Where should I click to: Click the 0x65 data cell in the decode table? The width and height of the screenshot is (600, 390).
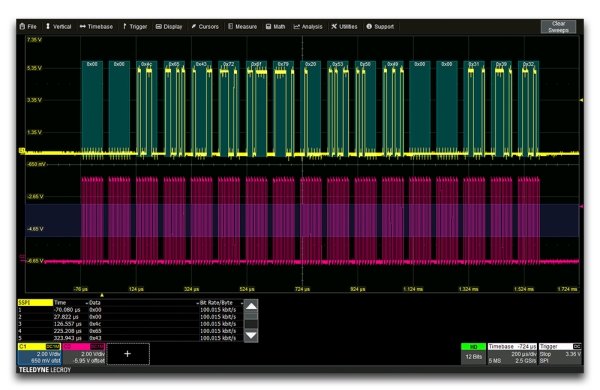pos(95,331)
